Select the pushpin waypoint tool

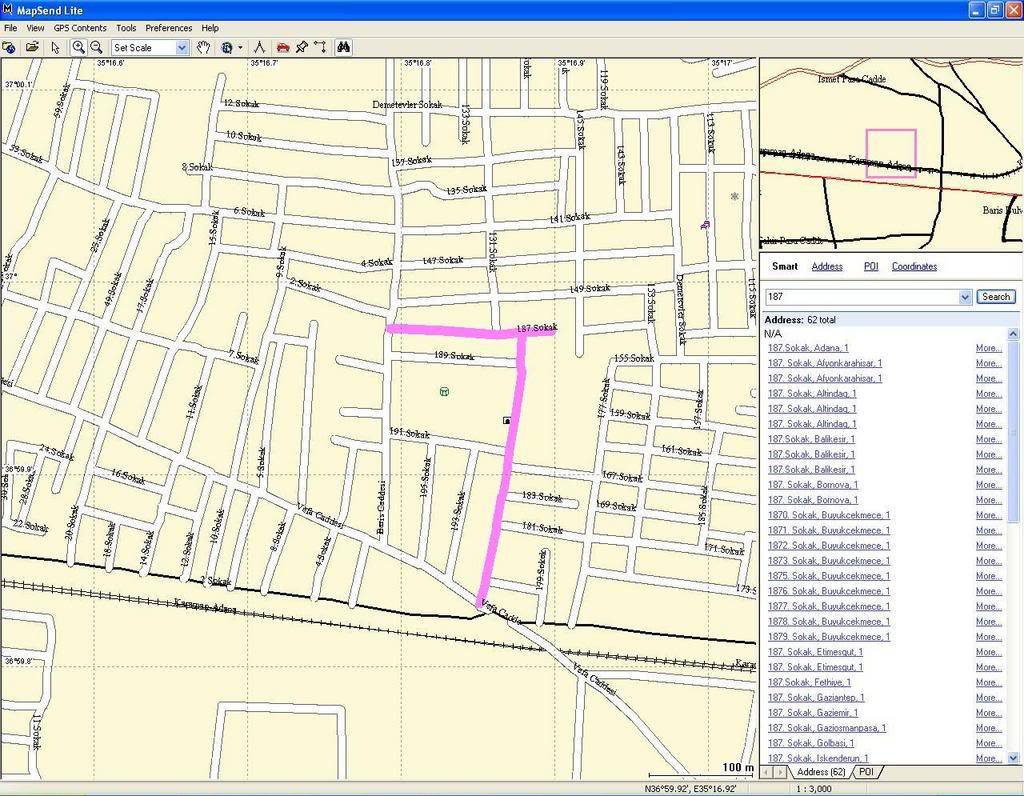click(x=301, y=47)
